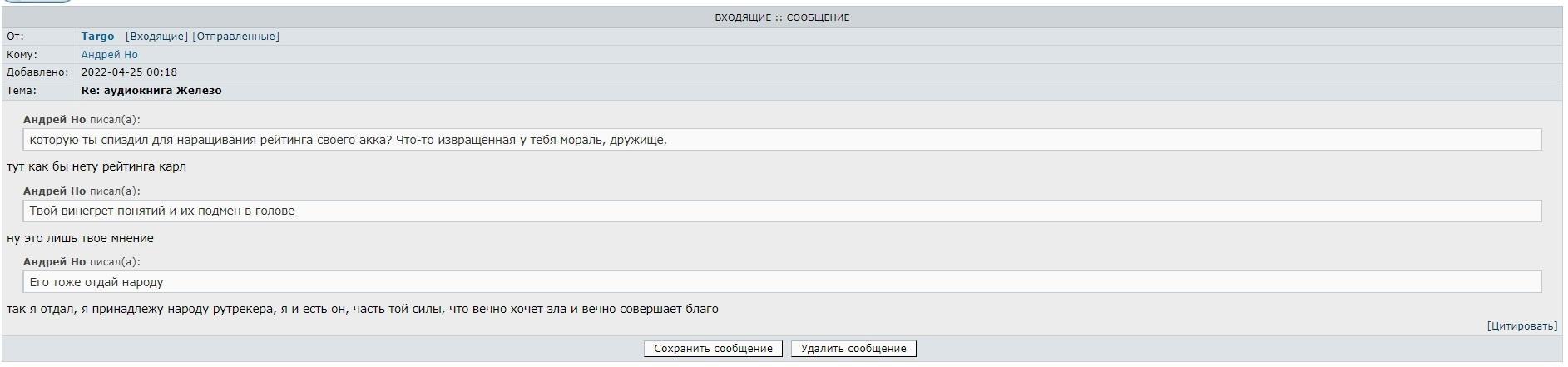Image resolution: width=1568 pixels, height=367 pixels.
Task: Click the Цитировать link
Action: 1521,326
